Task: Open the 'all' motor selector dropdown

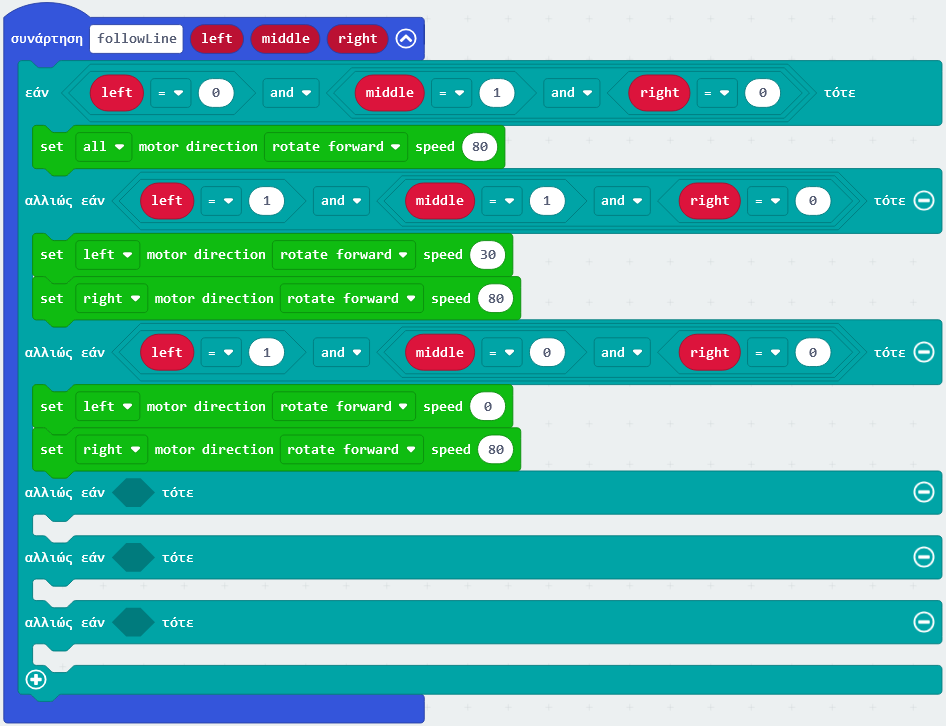Action: (x=103, y=147)
